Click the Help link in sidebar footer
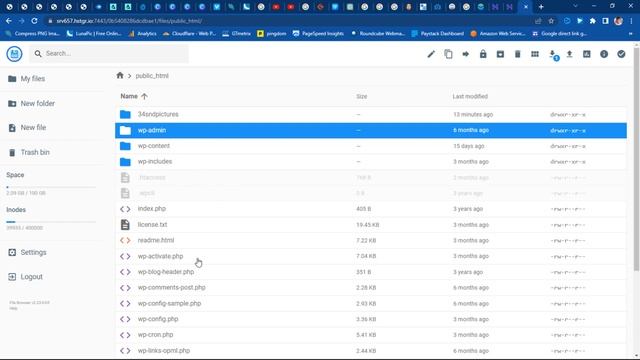This screenshot has width=640, height=360. (13, 309)
